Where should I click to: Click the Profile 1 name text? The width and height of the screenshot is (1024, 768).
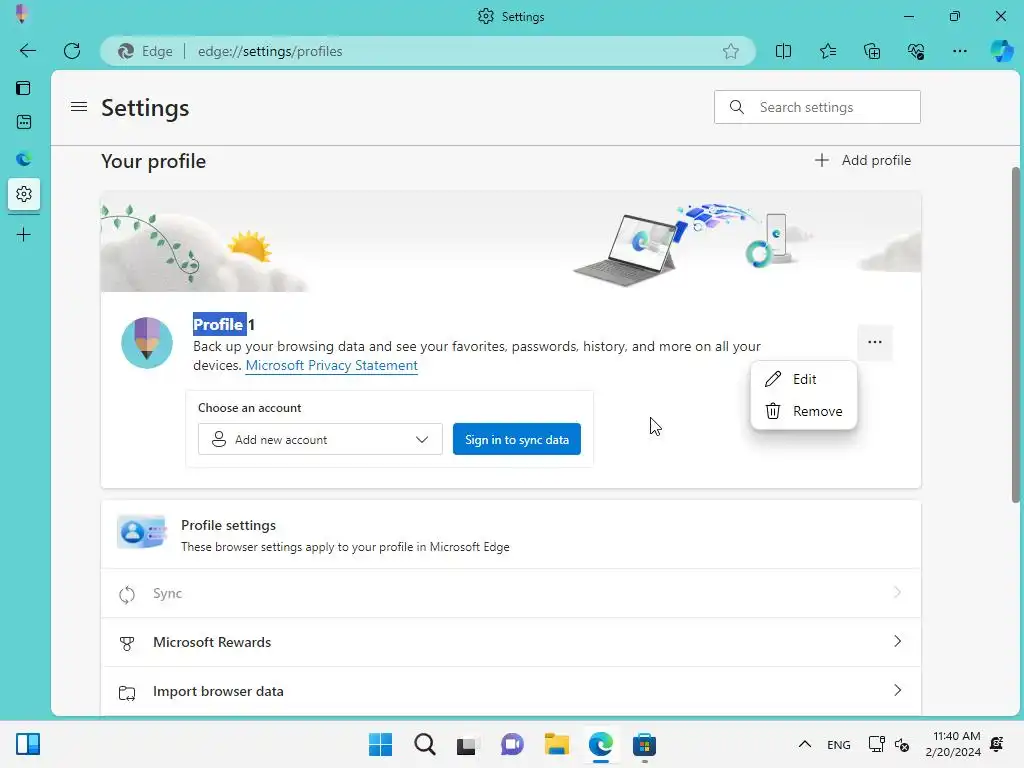pyautogui.click(x=224, y=325)
